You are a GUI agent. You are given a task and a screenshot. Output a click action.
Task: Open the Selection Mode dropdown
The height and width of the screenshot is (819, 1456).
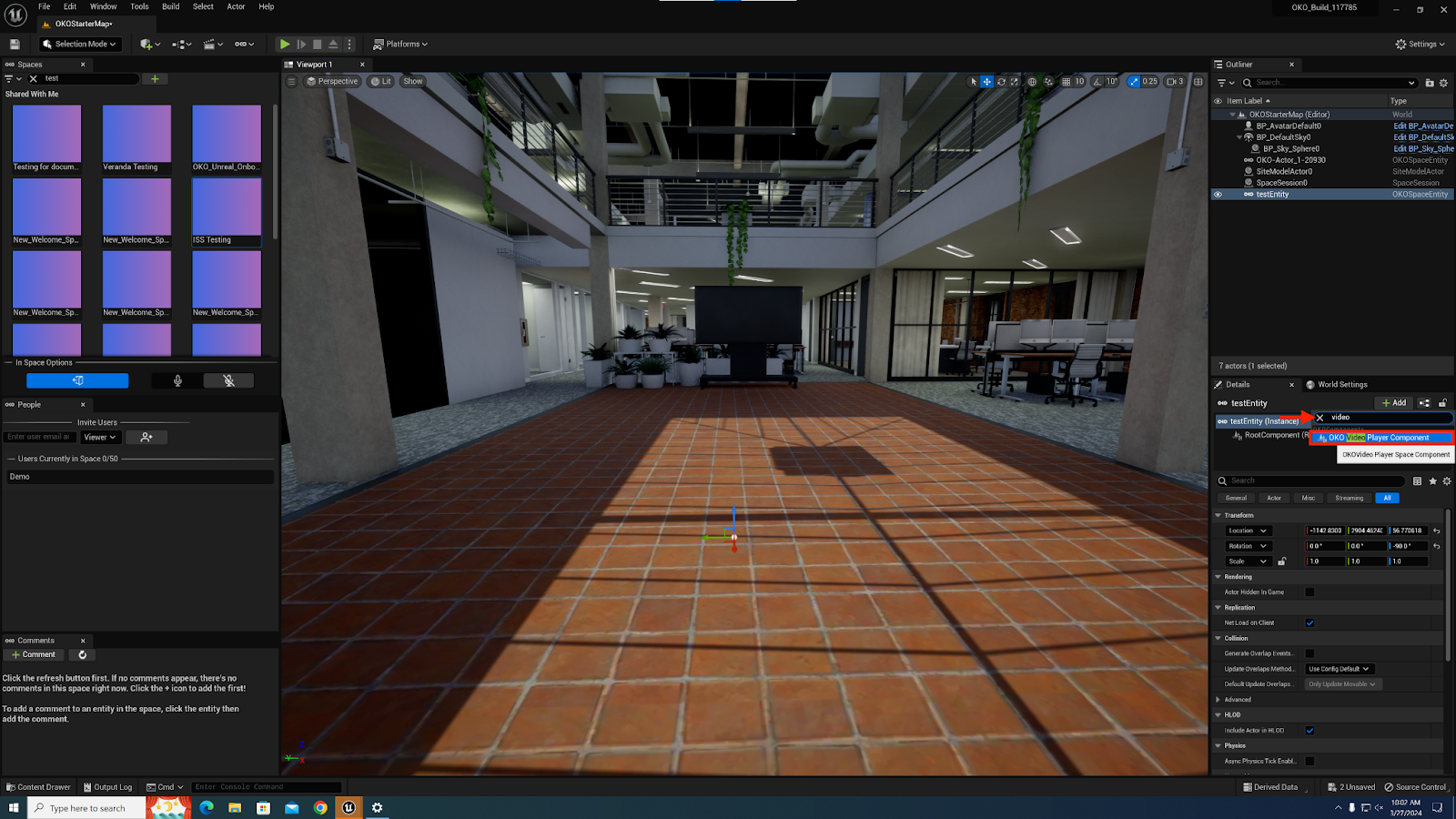(x=80, y=44)
